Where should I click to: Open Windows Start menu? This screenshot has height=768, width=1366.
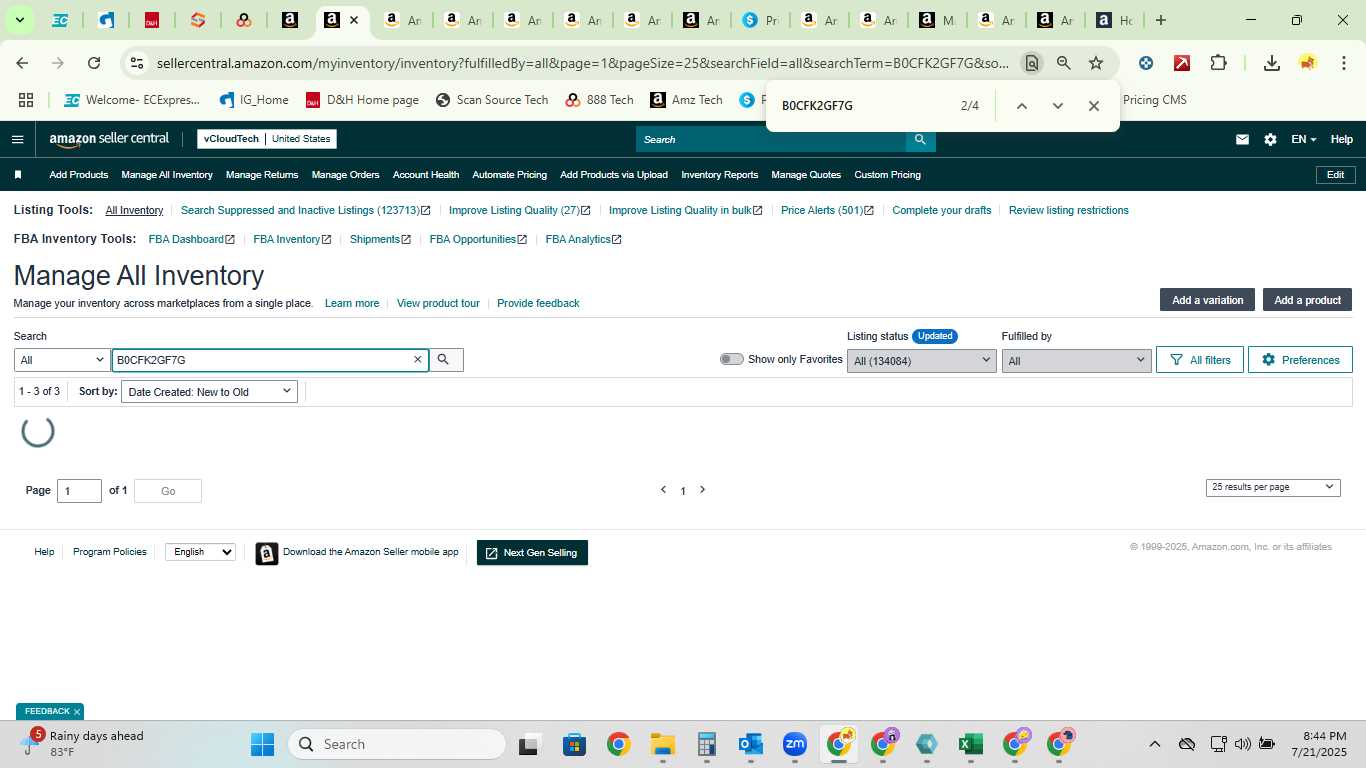pos(262,744)
